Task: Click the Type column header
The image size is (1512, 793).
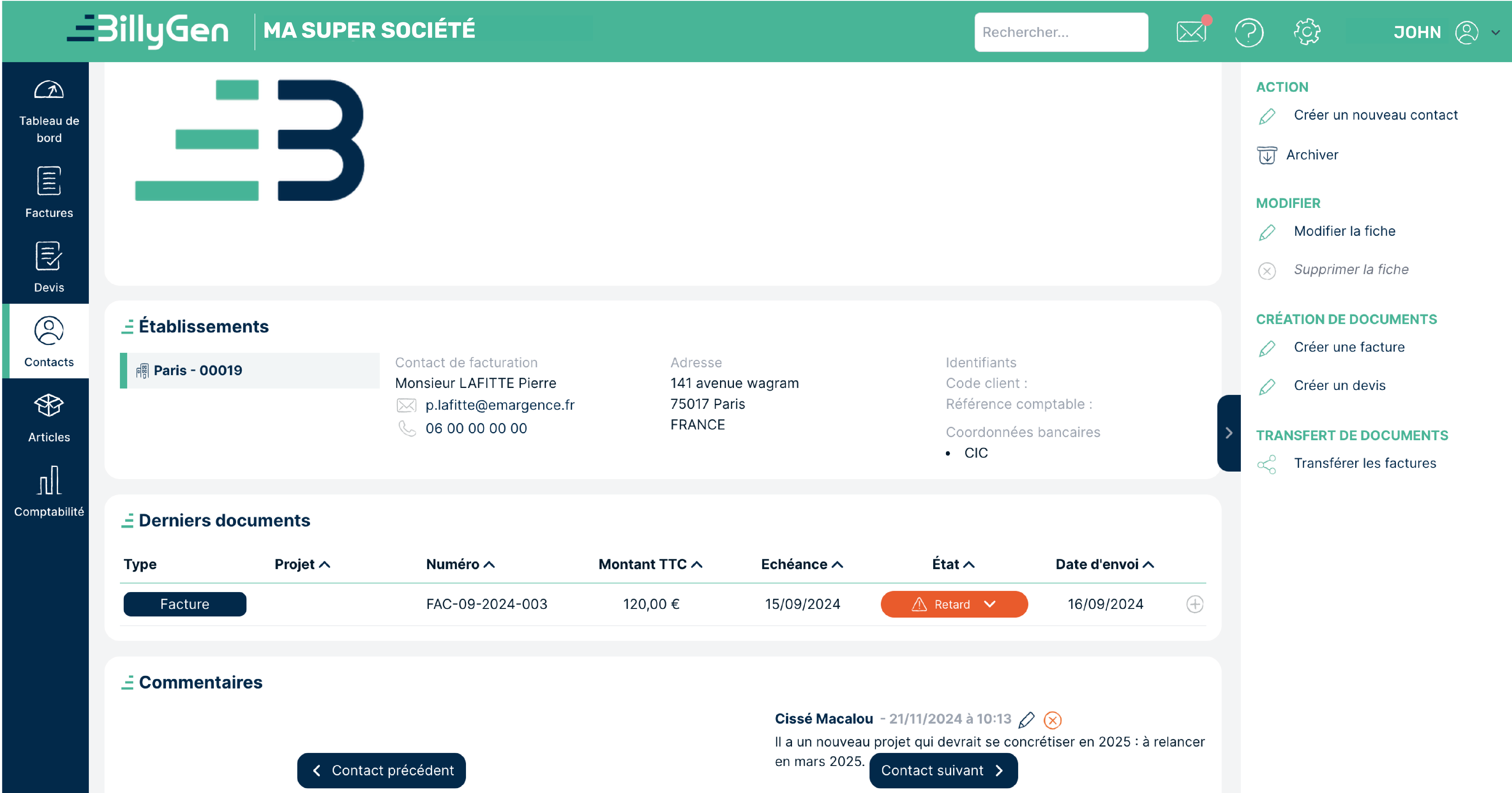Action: coord(140,564)
